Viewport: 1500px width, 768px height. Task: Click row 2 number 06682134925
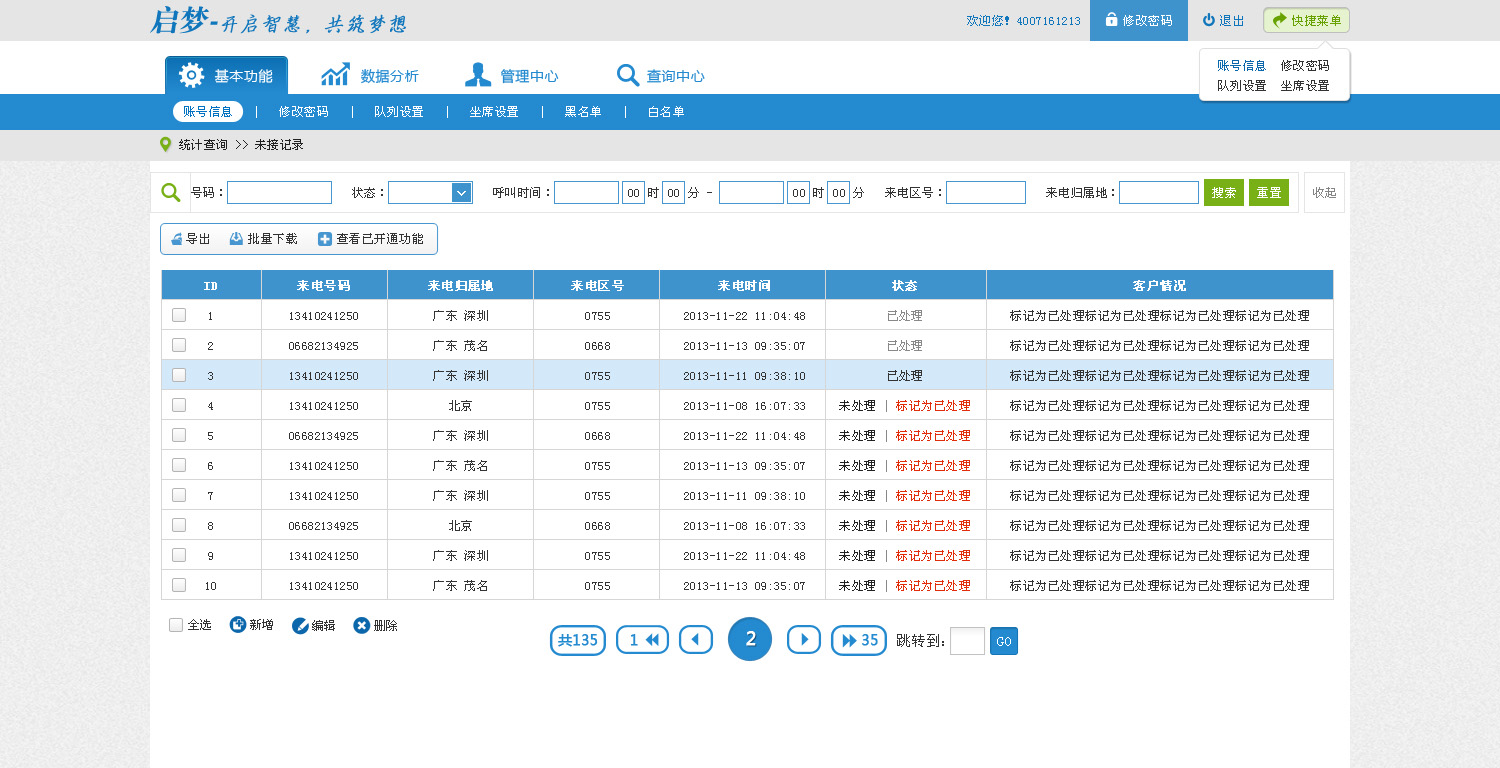[x=323, y=346]
